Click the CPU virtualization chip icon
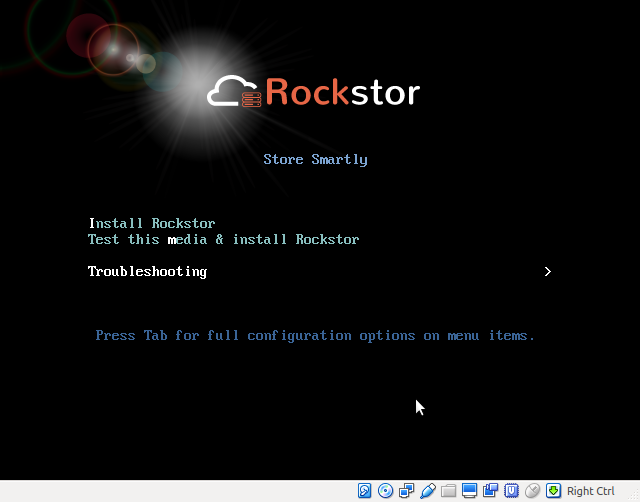 tap(511, 491)
